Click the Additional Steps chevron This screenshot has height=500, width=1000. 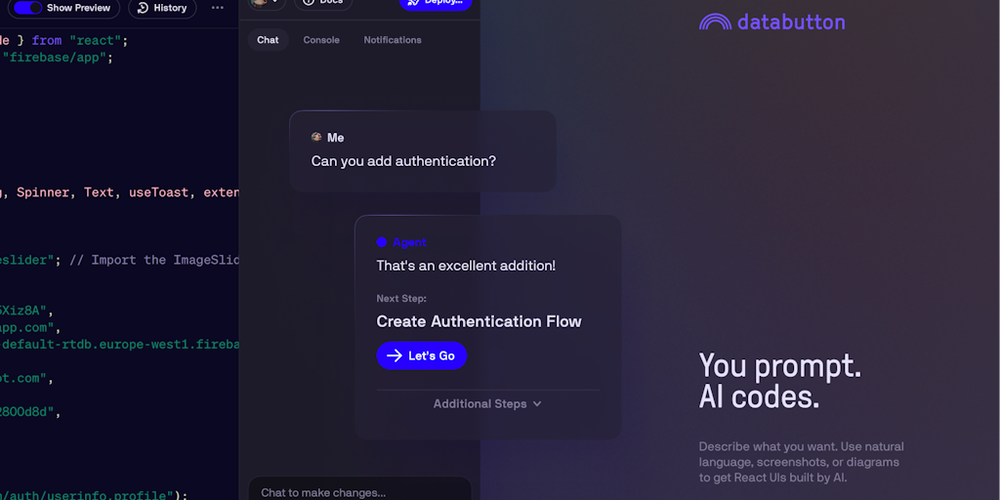pyautogui.click(x=537, y=404)
